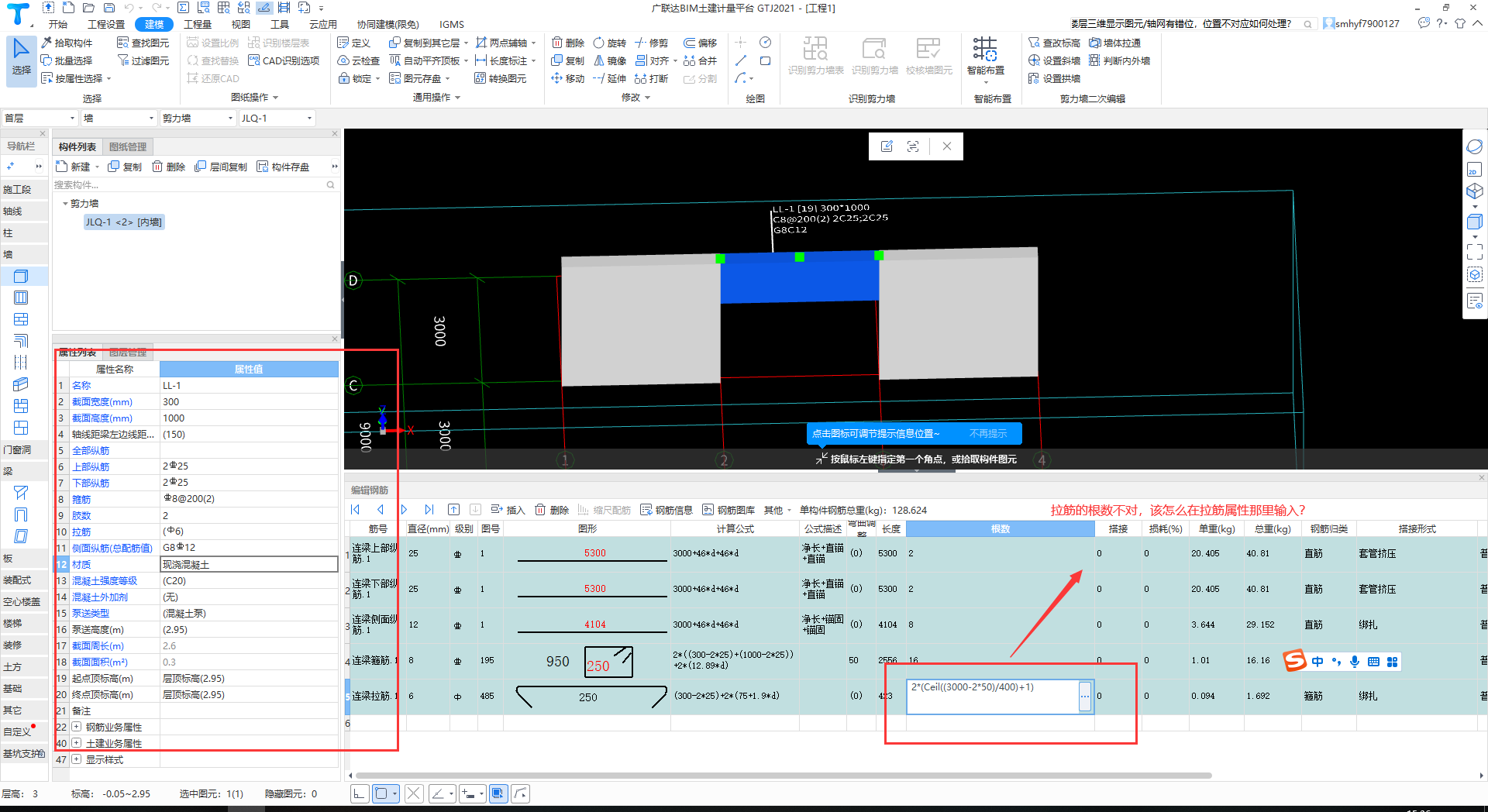Open the ellipsis button in 根数 cell
Screen dimensions: 1488x812
pyautogui.click(x=1085, y=696)
